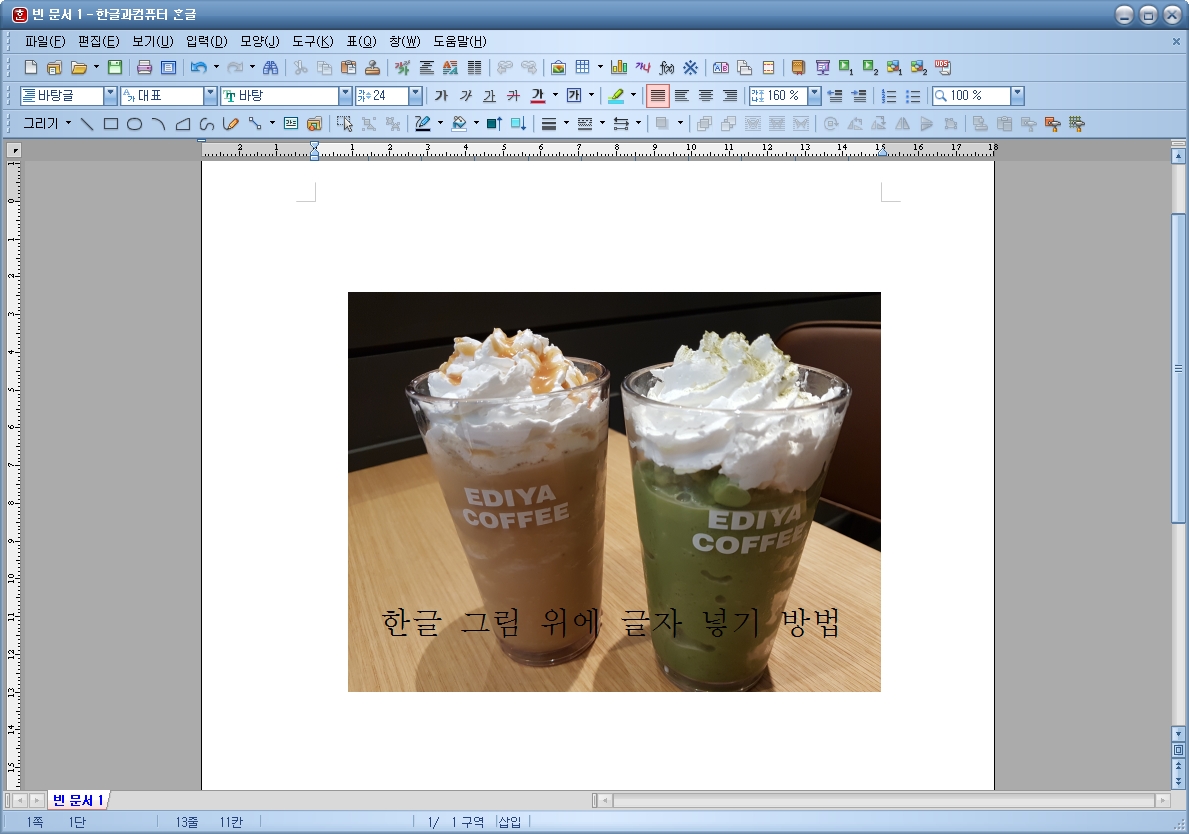
Task: Click the presentation screen icon
Action: click(x=822, y=67)
